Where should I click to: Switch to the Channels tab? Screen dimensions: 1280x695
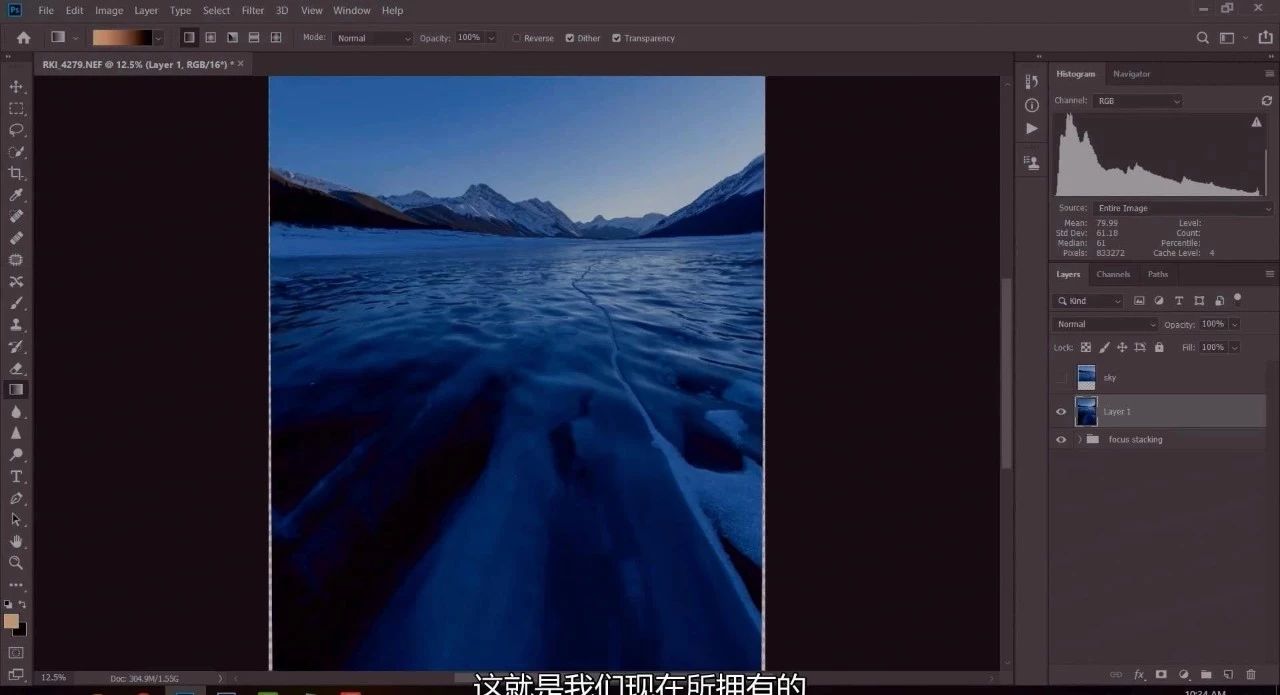click(x=1112, y=274)
